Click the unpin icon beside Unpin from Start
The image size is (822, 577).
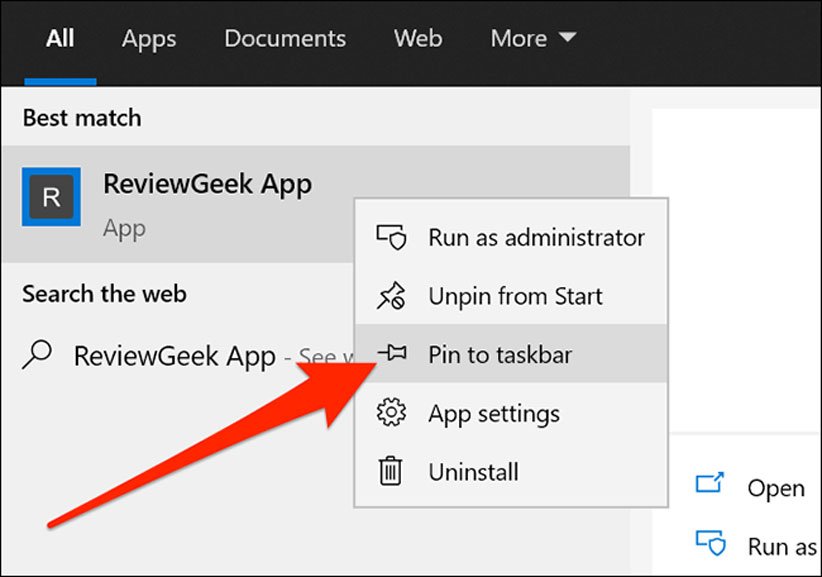pyautogui.click(x=390, y=296)
